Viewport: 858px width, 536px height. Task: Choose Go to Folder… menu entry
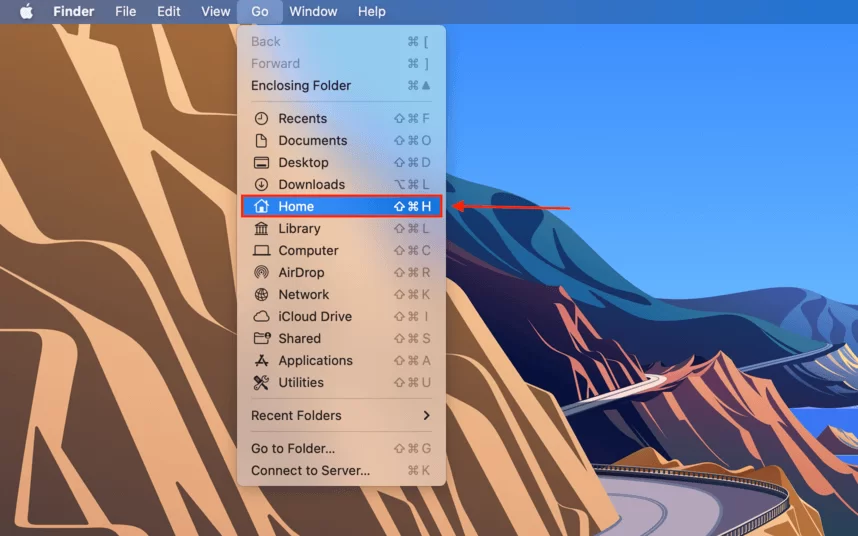(341, 448)
